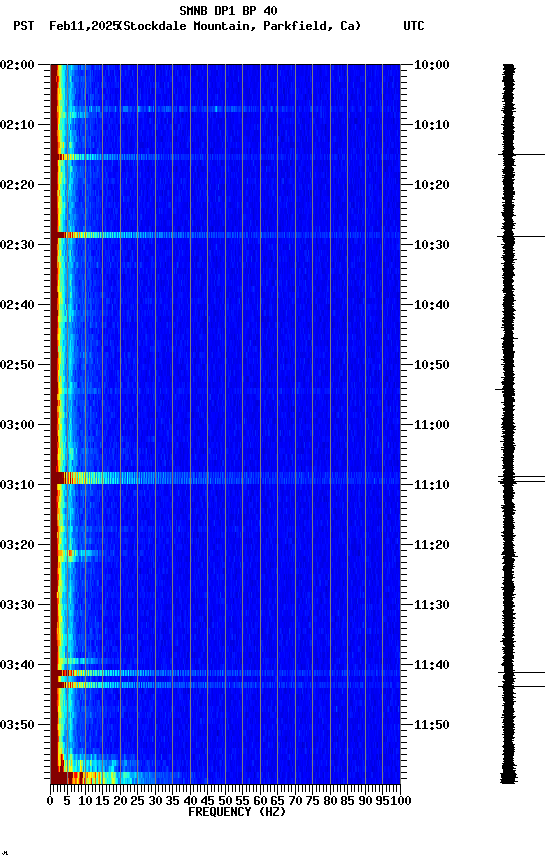552x864 pixels.
Task: Click the date "Feb11,2025"
Action: point(84,26)
